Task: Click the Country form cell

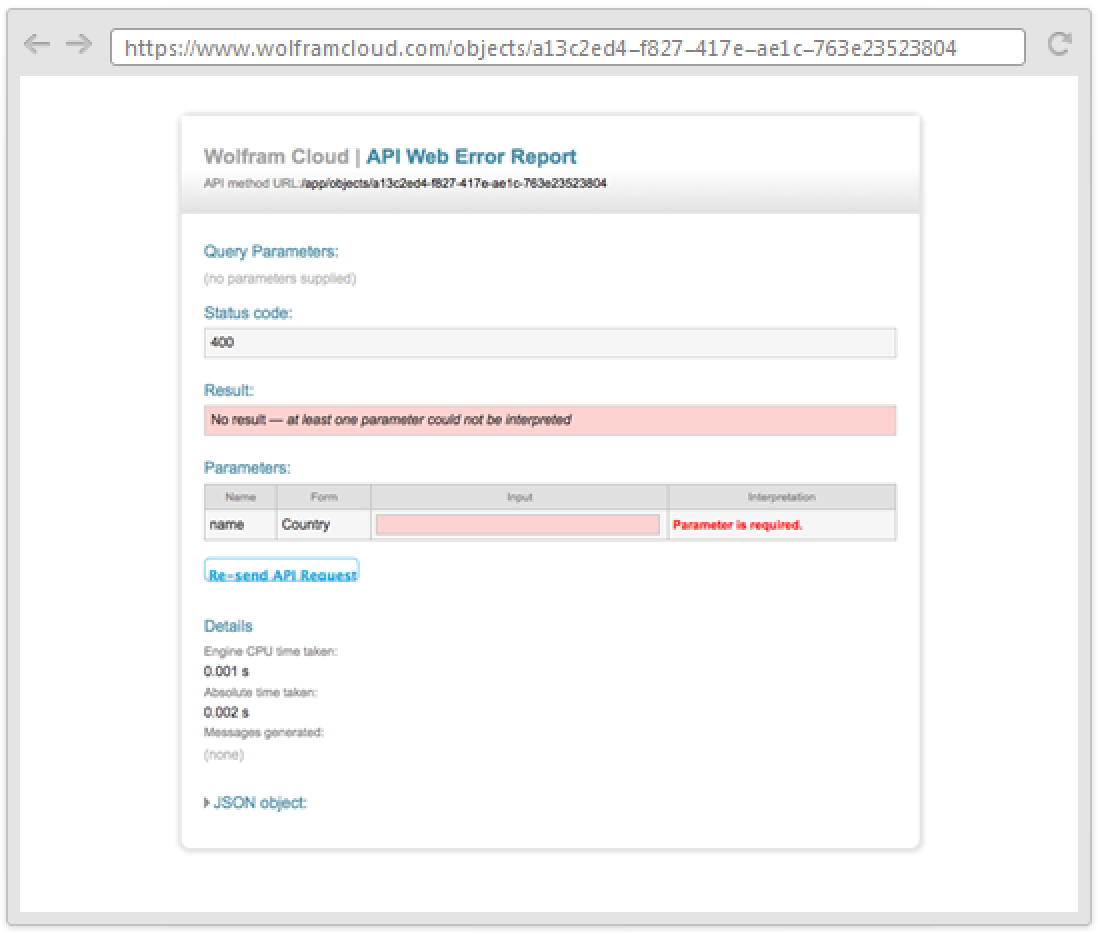Action: click(306, 525)
